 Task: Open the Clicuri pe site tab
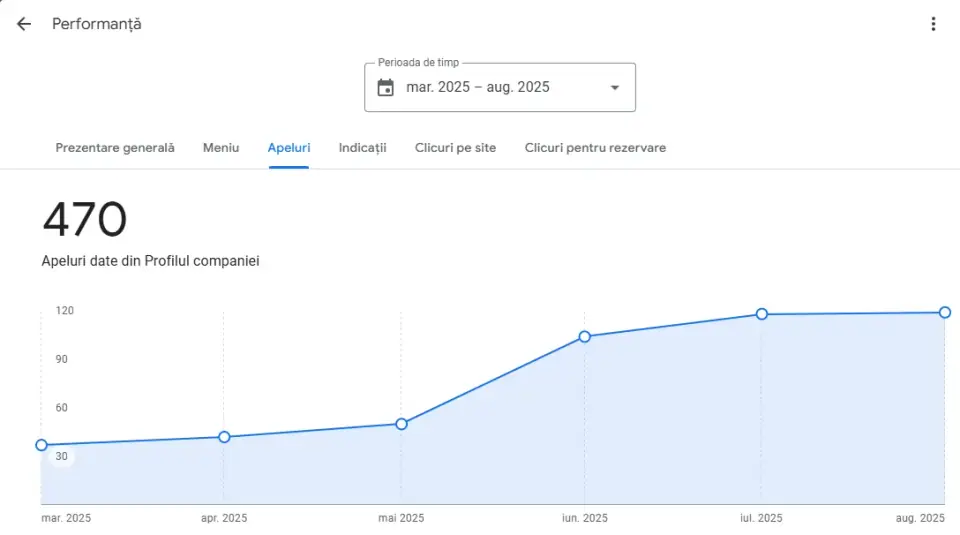coord(456,148)
